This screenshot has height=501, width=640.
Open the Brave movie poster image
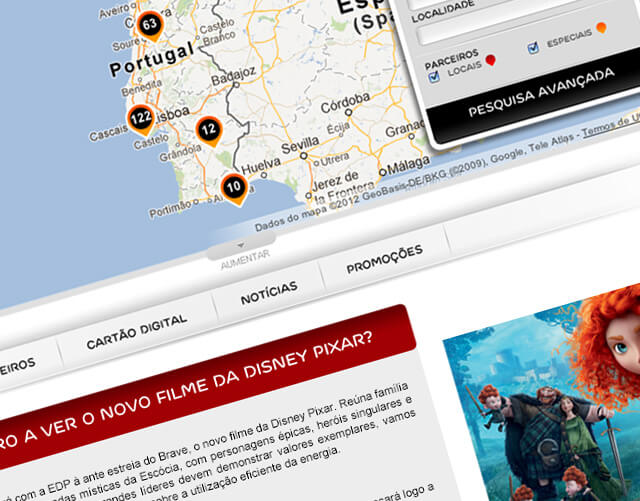542,393
